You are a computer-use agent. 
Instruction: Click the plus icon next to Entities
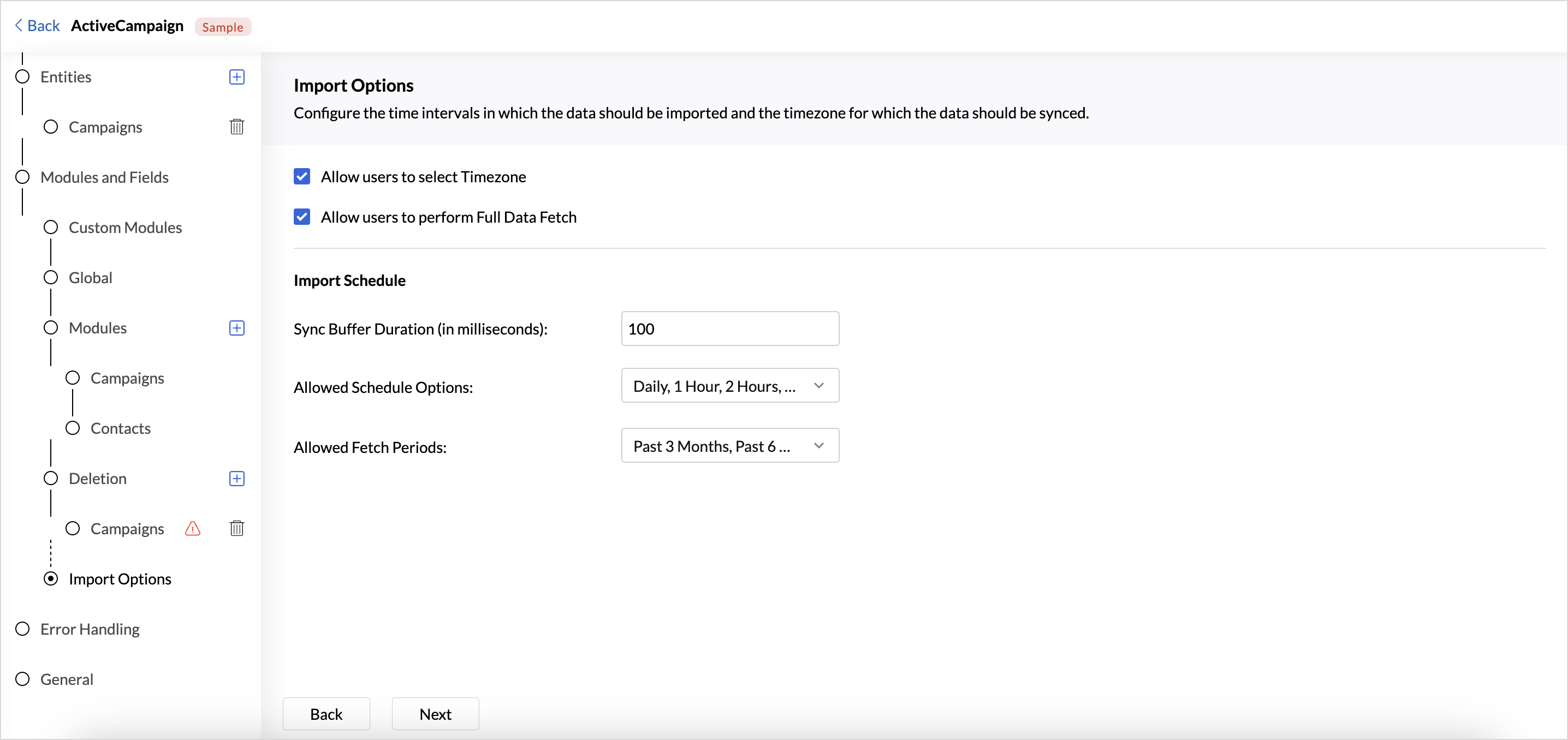click(237, 77)
